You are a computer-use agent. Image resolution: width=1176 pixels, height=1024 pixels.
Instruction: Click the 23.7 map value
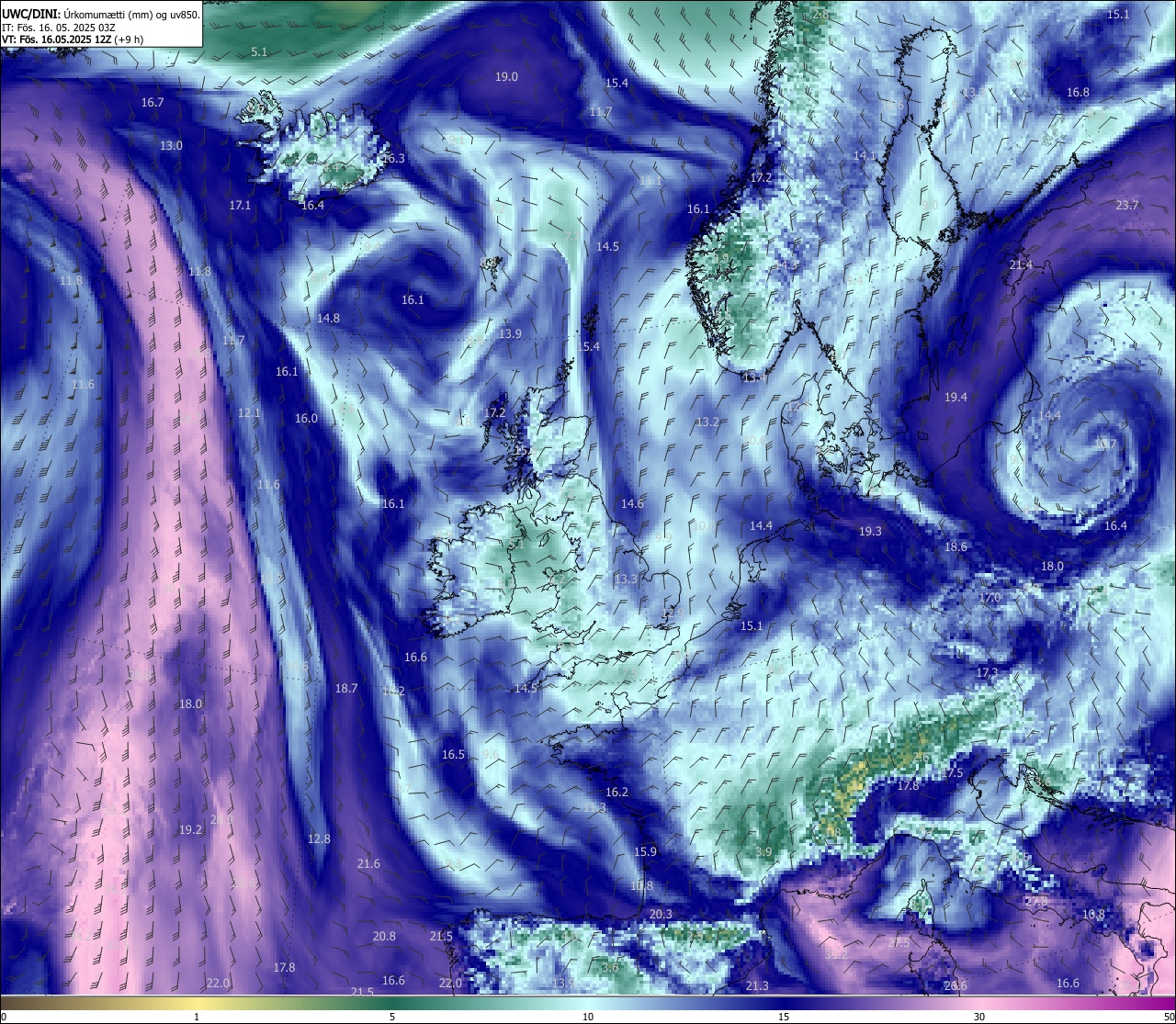(1126, 206)
